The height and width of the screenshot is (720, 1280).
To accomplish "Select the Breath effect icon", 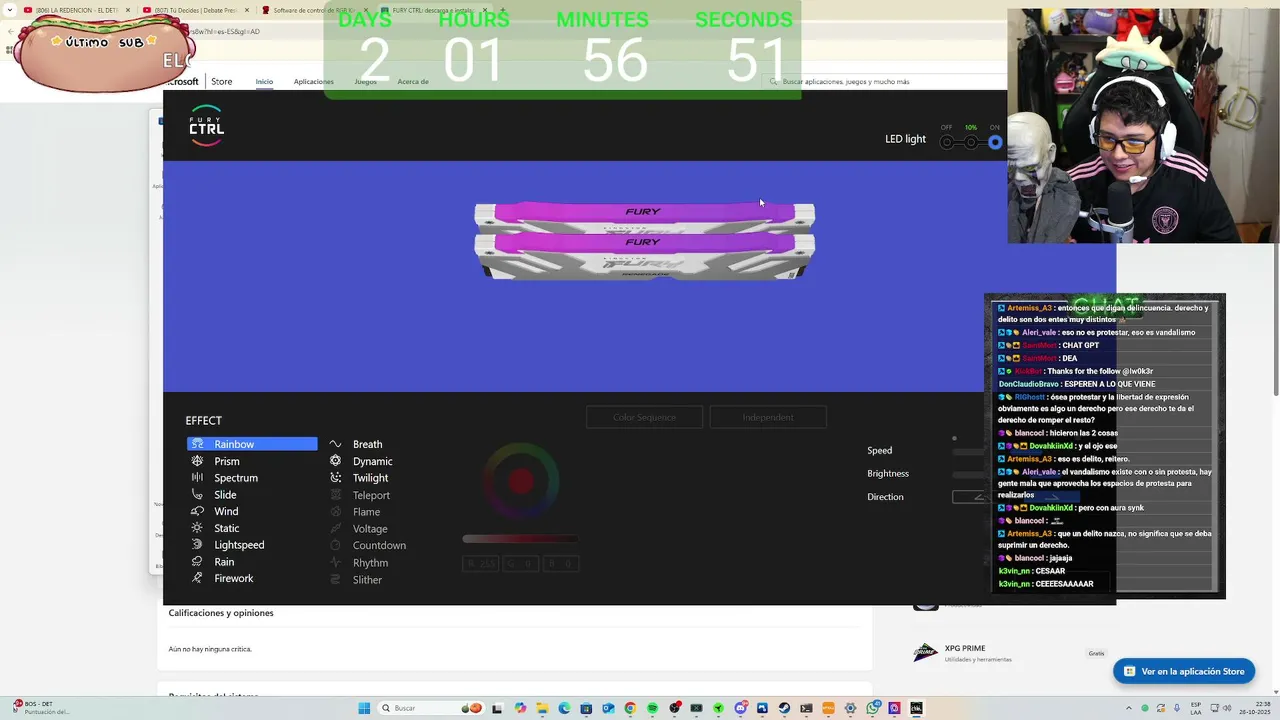I will click(x=335, y=444).
